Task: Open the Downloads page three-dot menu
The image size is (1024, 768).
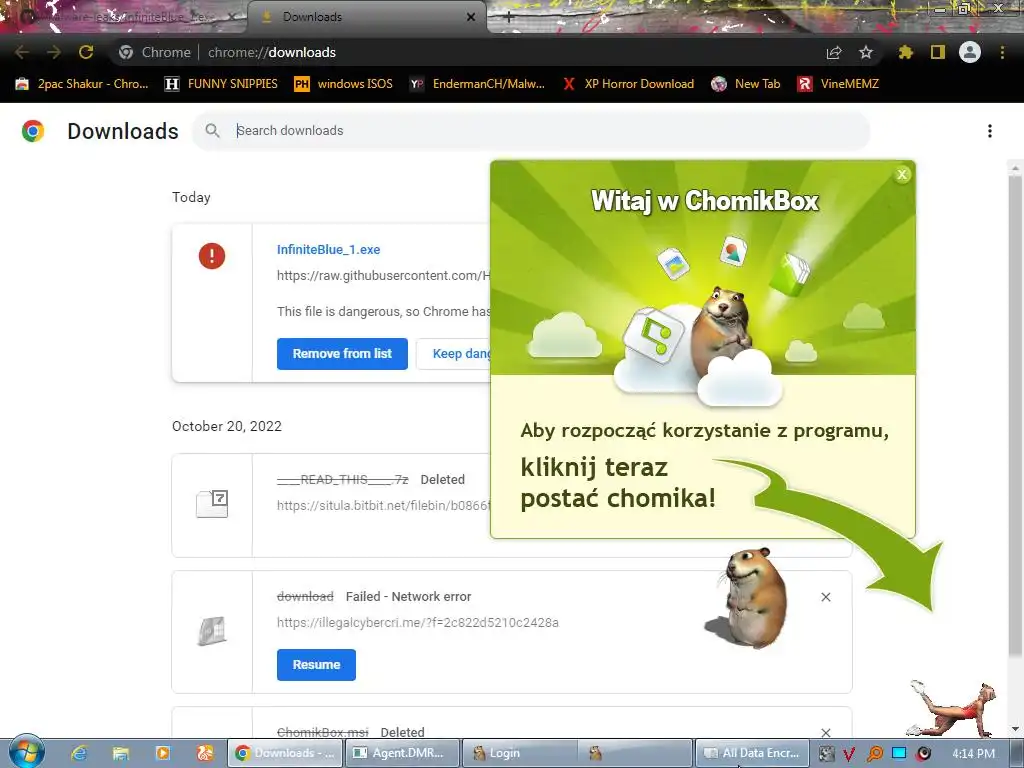Action: click(x=990, y=131)
